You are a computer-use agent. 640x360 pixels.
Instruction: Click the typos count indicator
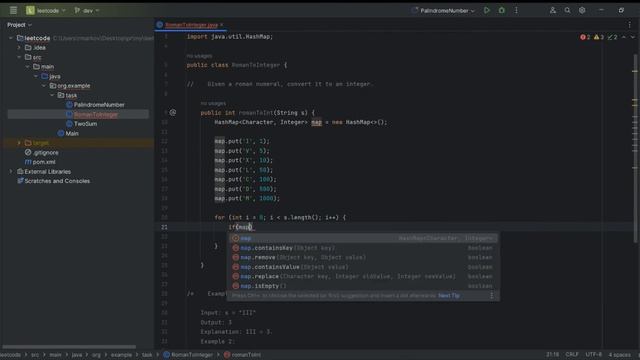pyautogui.click(x=613, y=37)
